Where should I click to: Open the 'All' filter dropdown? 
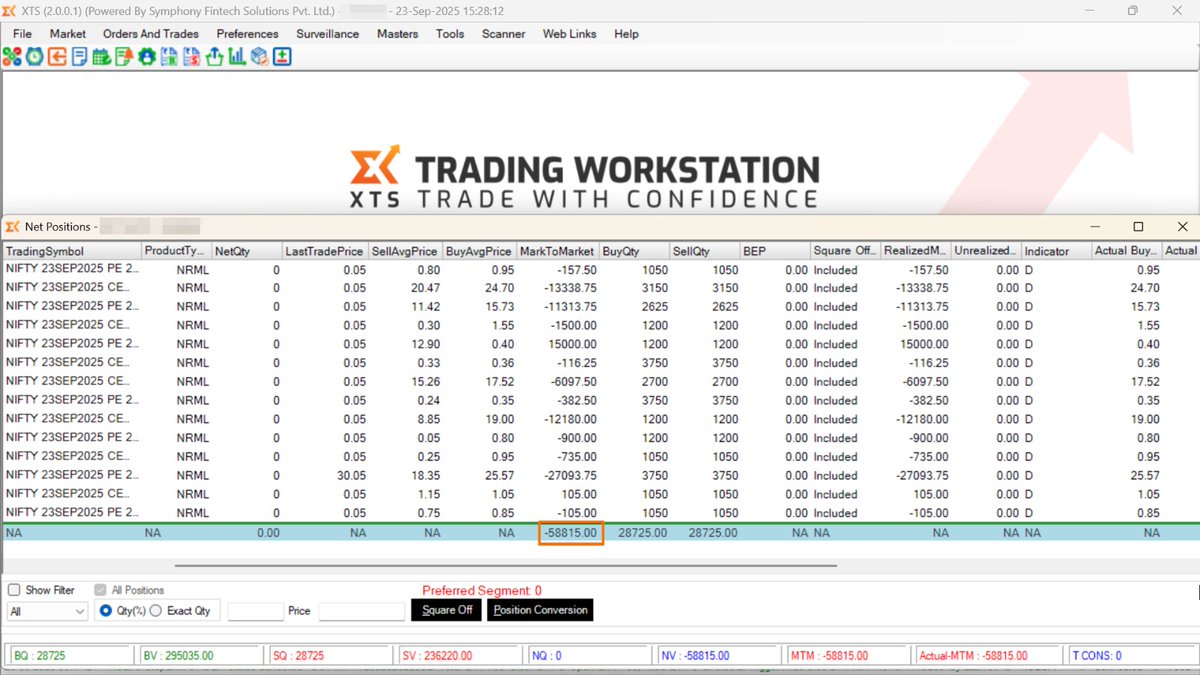pos(46,610)
